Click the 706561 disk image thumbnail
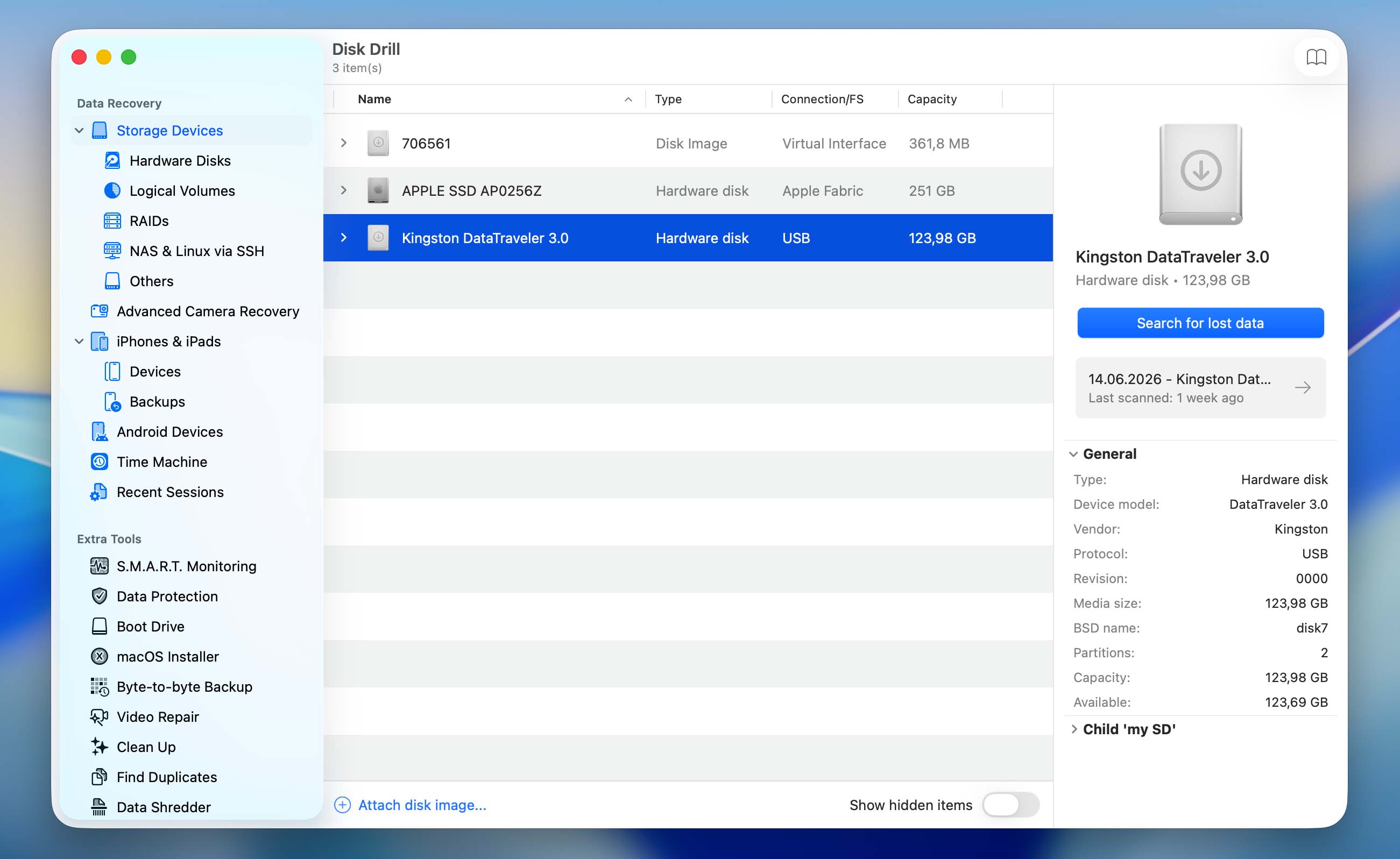 378,143
